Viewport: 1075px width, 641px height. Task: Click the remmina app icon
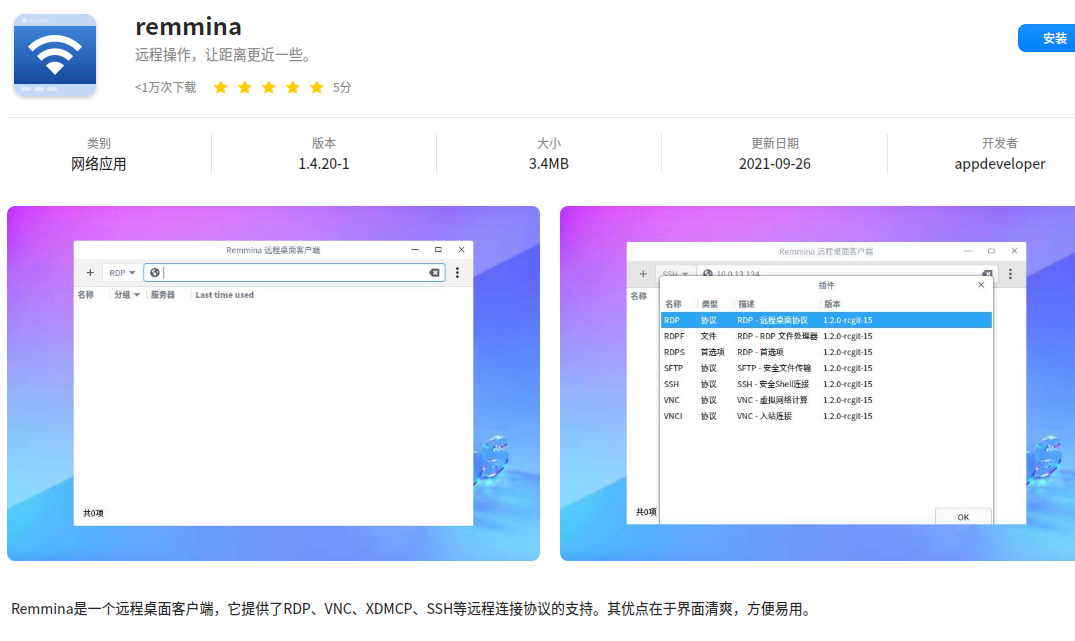[x=55, y=55]
